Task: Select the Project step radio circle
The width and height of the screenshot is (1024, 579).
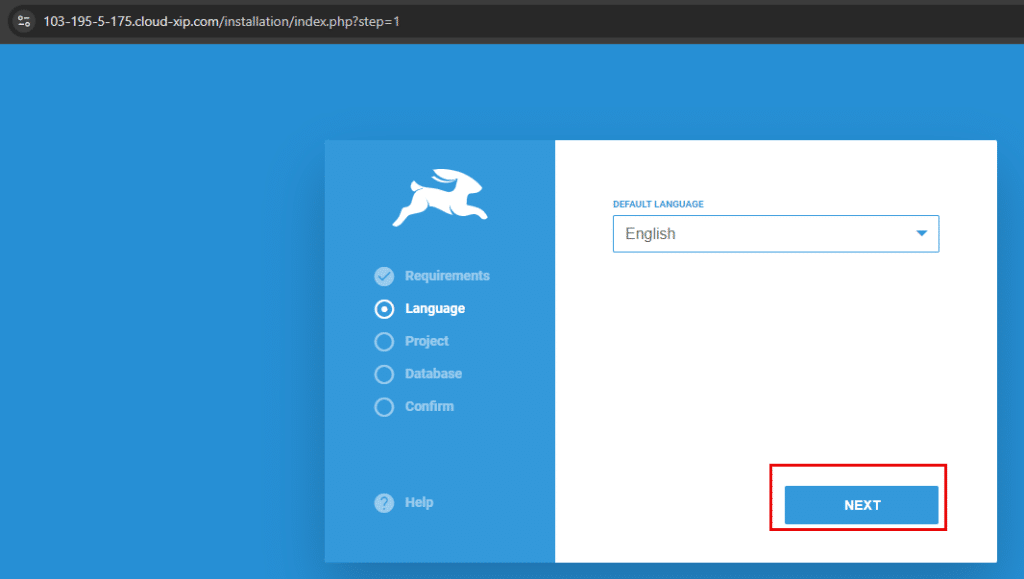Action: click(x=384, y=341)
